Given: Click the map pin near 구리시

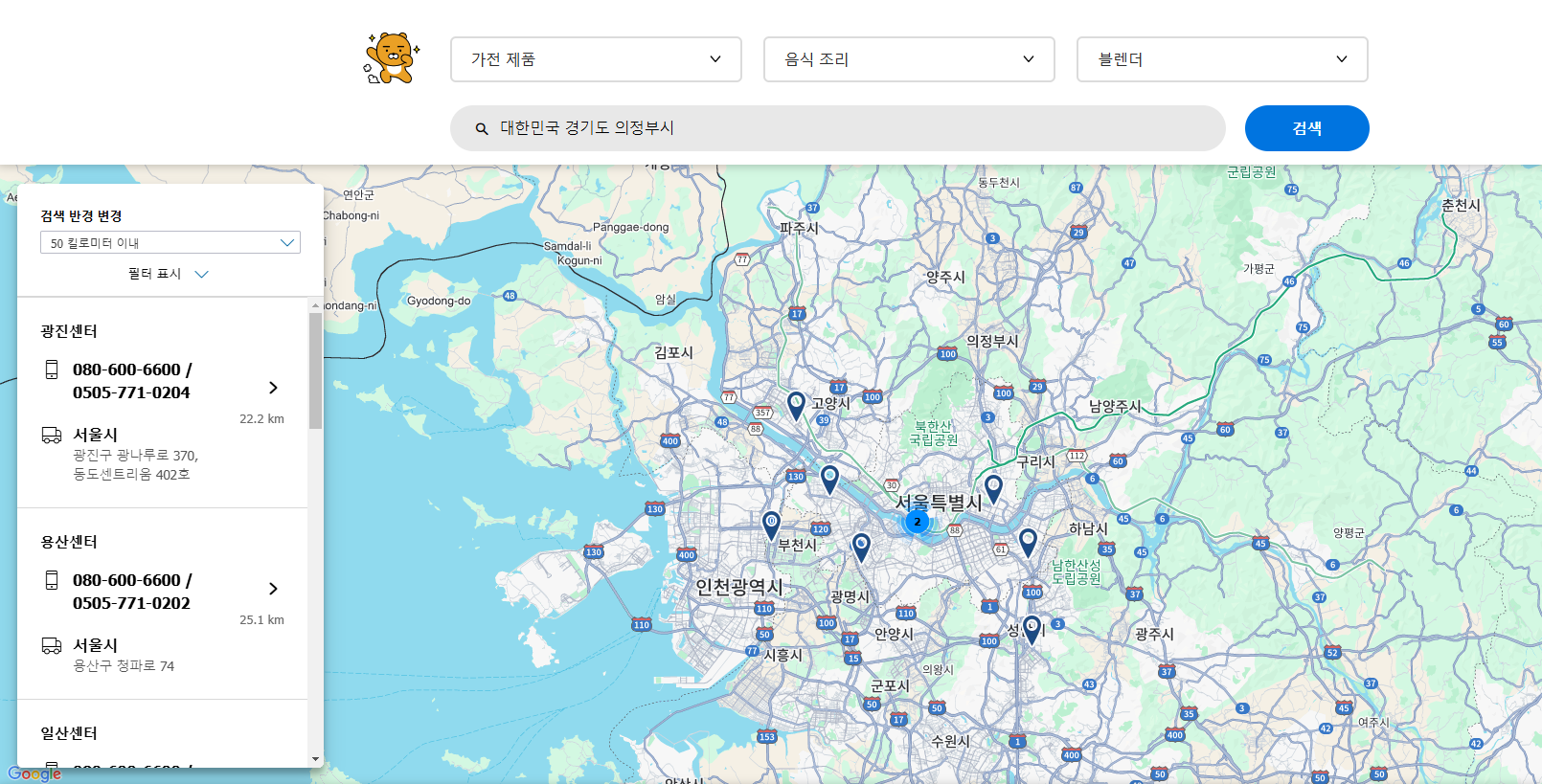Looking at the screenshot, I should (993, 489).
